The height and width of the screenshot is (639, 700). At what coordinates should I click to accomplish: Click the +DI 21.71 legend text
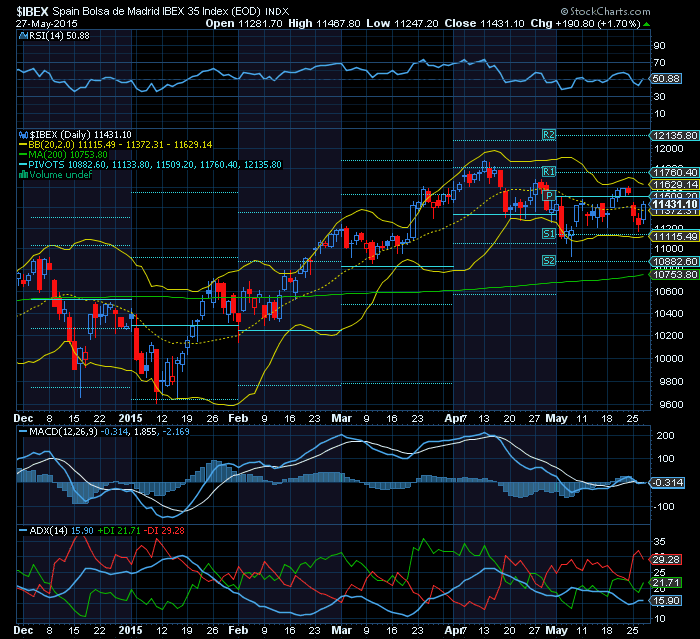tap(119, 531)
